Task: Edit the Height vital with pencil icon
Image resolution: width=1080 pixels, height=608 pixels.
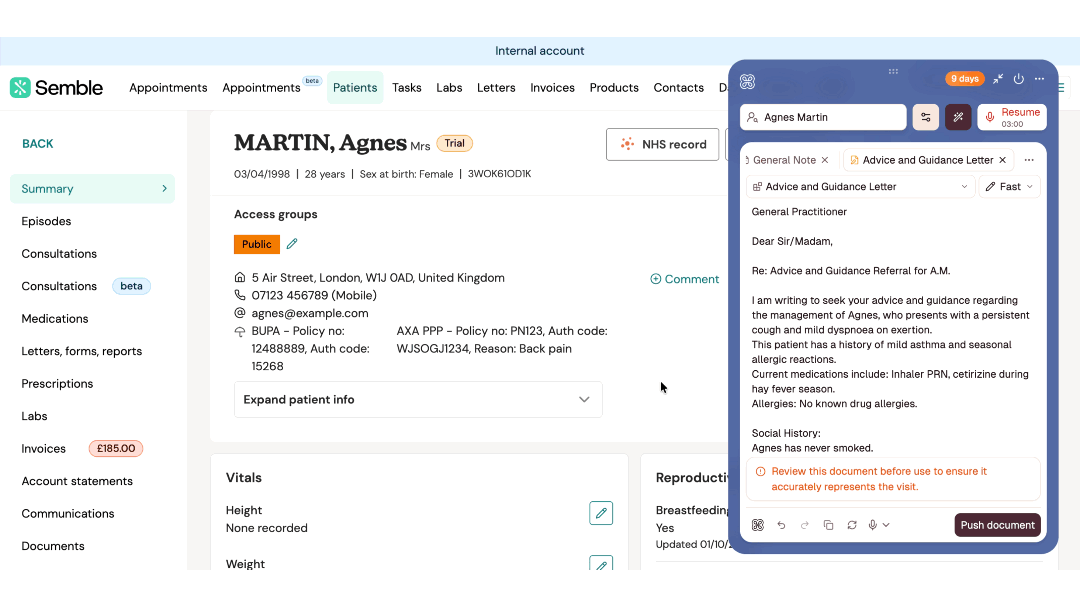Action: (x=601, y=513)
